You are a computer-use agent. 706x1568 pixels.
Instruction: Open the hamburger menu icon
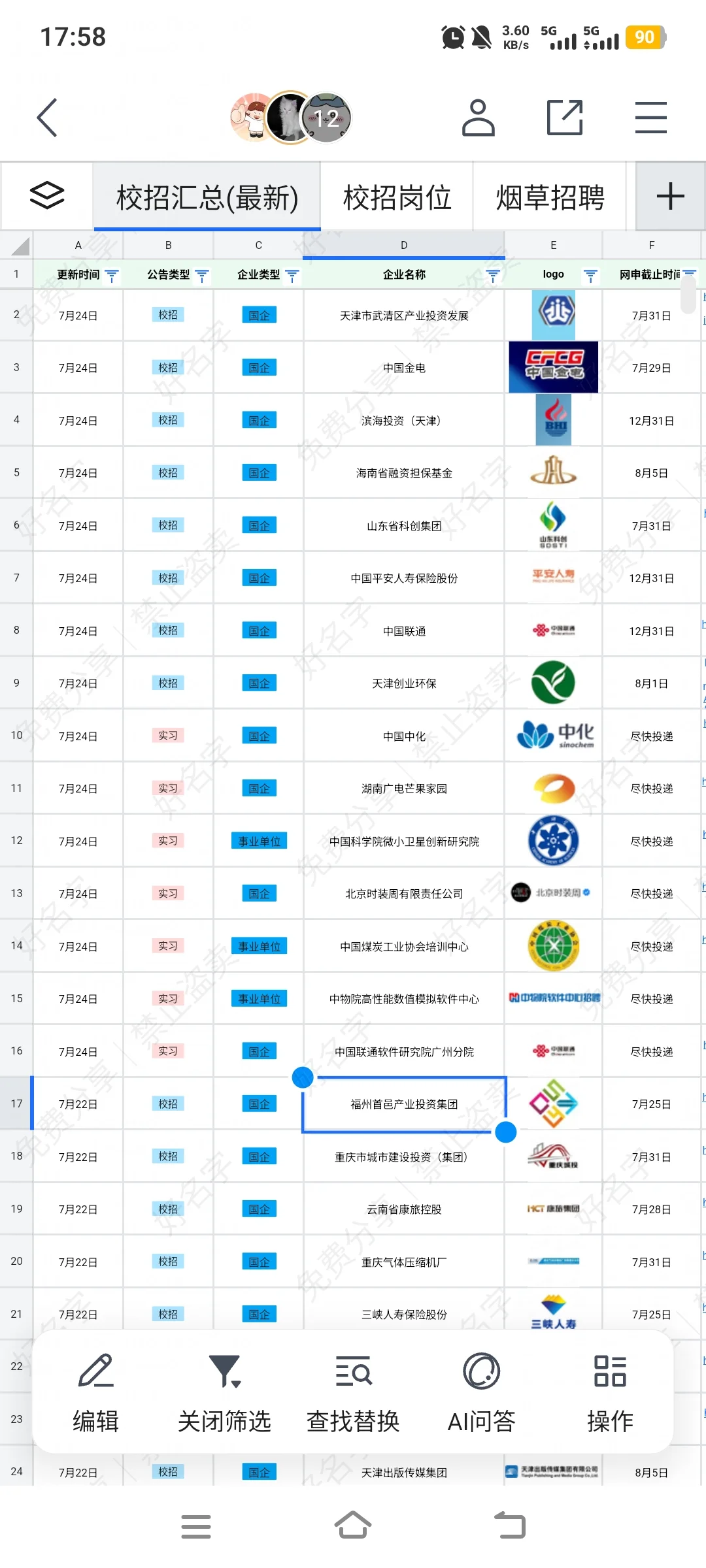[x=651, y=118]
